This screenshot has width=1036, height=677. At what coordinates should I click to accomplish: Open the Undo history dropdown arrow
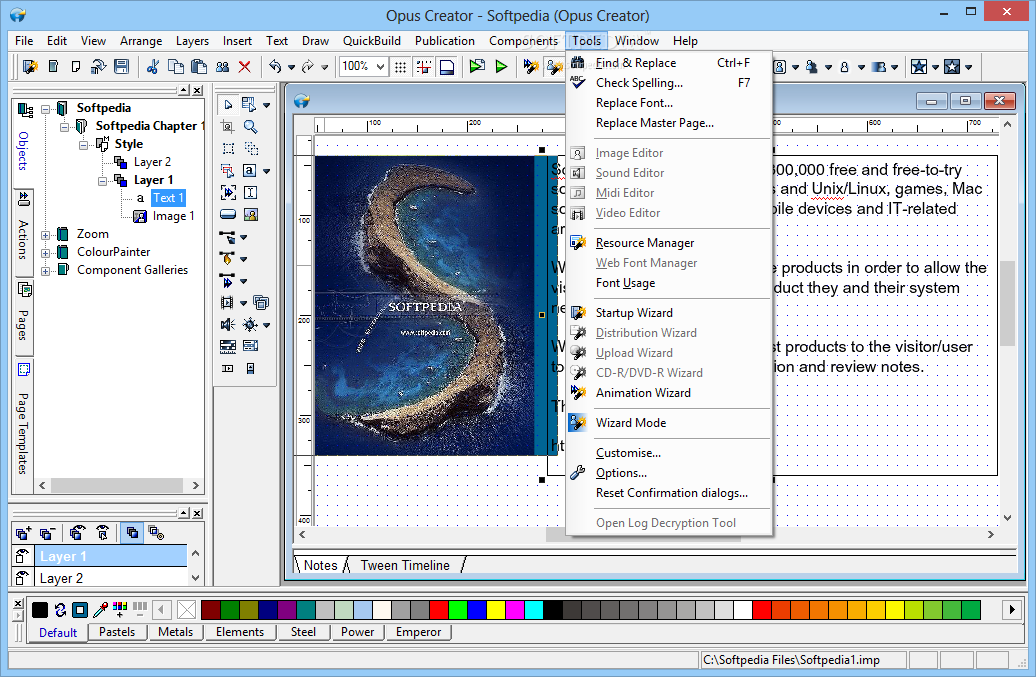click(x=291, y=67)
